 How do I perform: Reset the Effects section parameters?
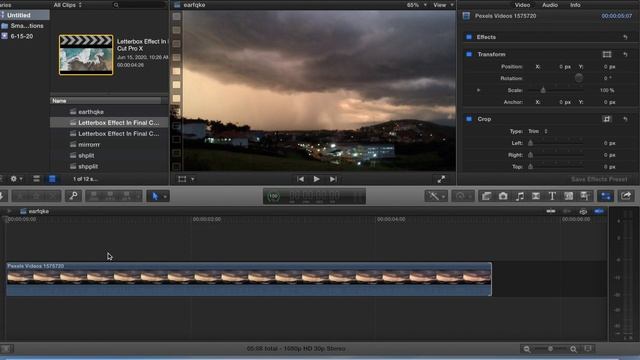click(625, 37)
